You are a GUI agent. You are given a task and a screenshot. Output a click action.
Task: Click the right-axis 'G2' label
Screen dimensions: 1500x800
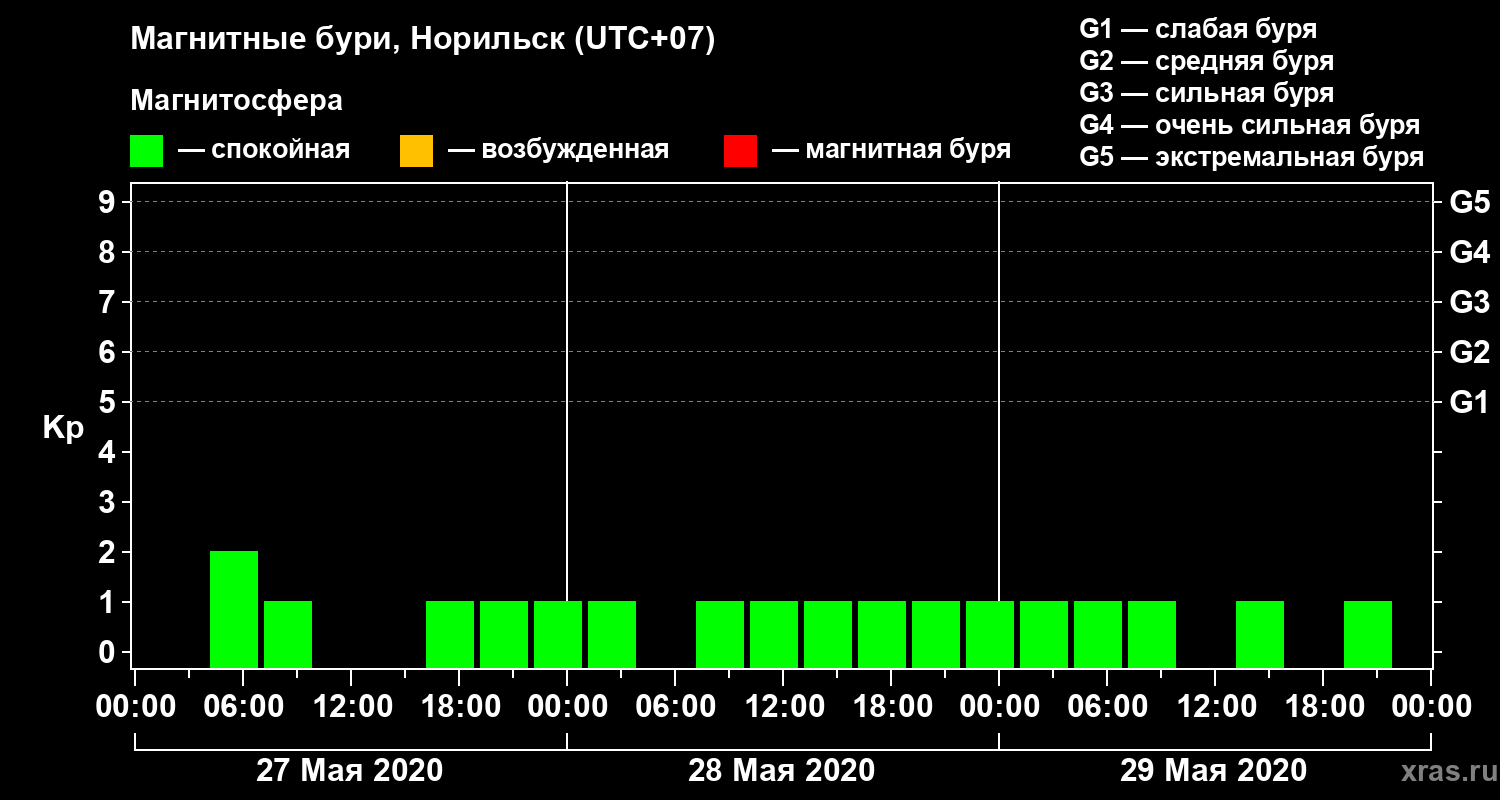[1469, 352]
